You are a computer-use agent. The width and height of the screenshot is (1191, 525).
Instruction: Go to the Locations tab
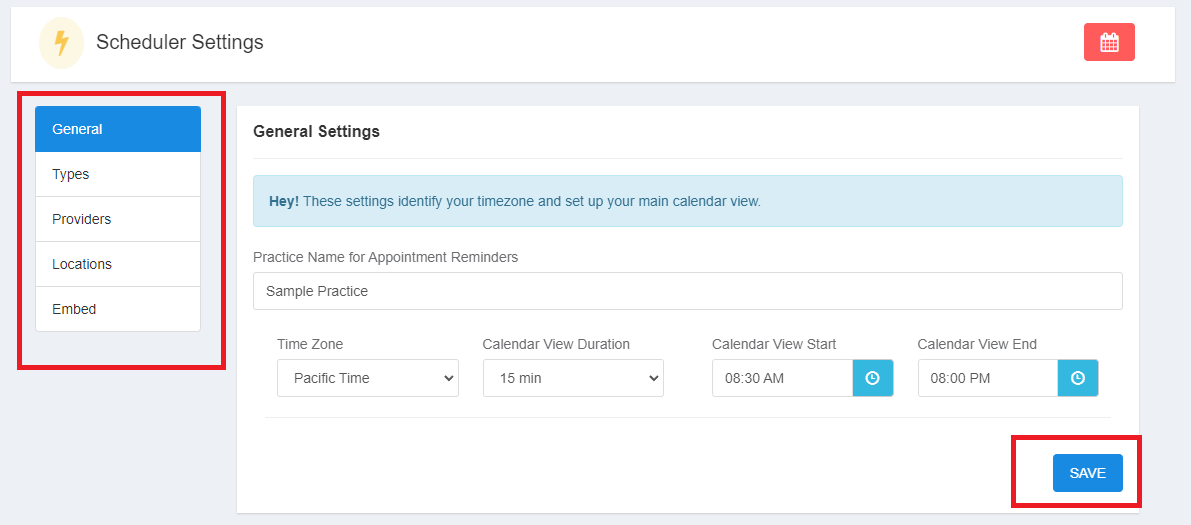pyautogui.click(x=118, y=264)
